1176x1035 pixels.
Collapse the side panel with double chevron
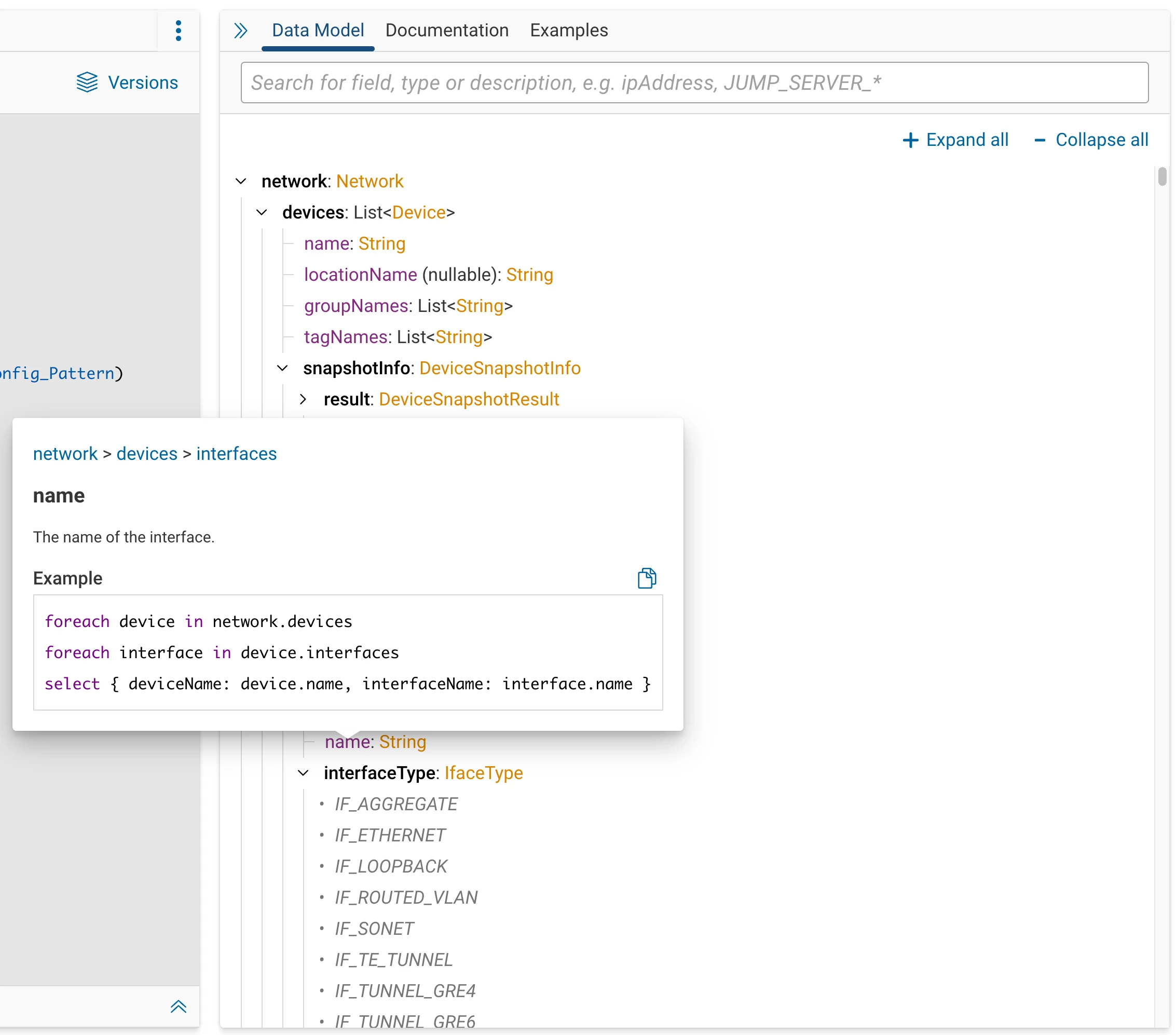pos(240,31)
